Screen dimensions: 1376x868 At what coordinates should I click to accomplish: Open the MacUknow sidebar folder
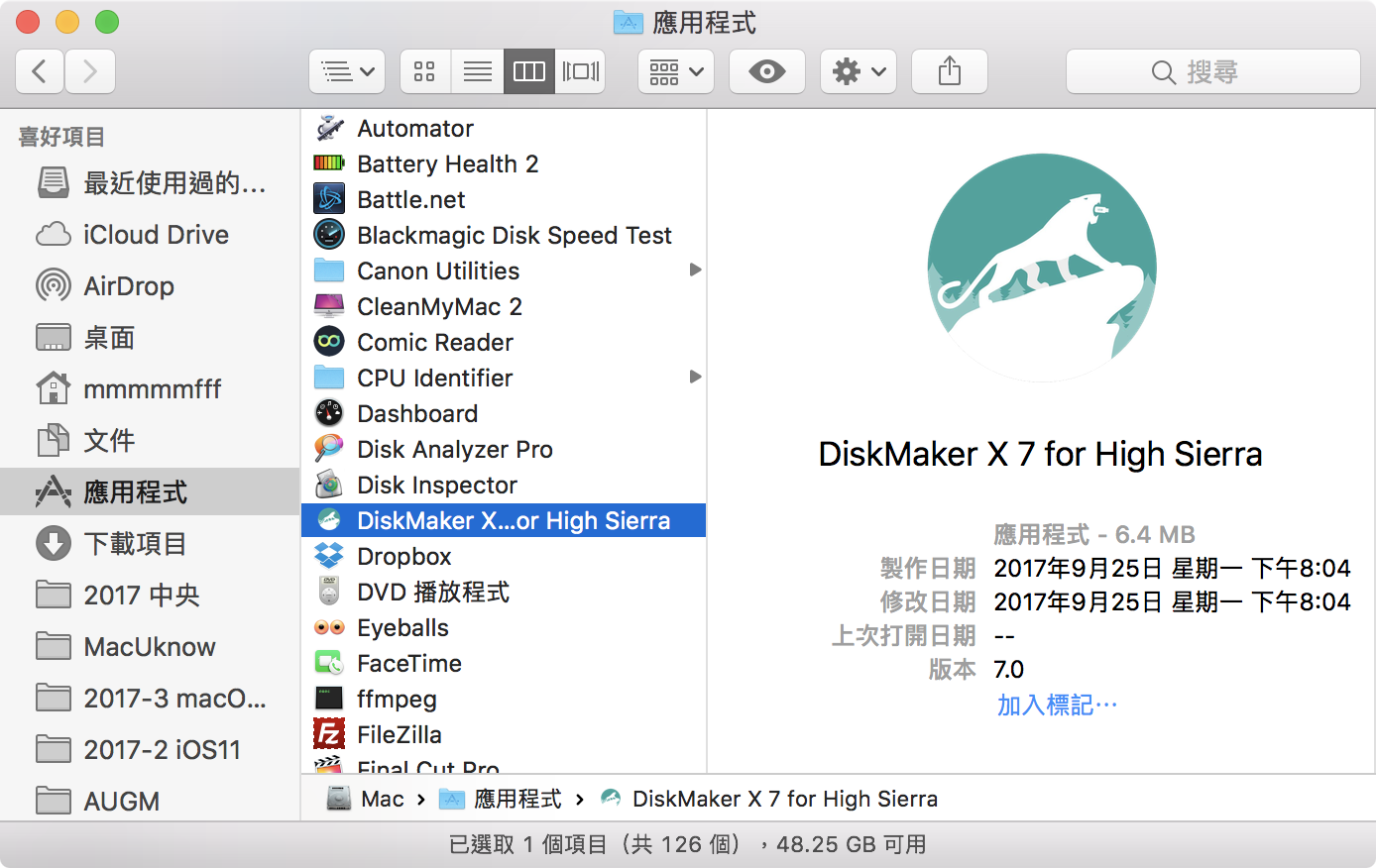pos(150,647)
